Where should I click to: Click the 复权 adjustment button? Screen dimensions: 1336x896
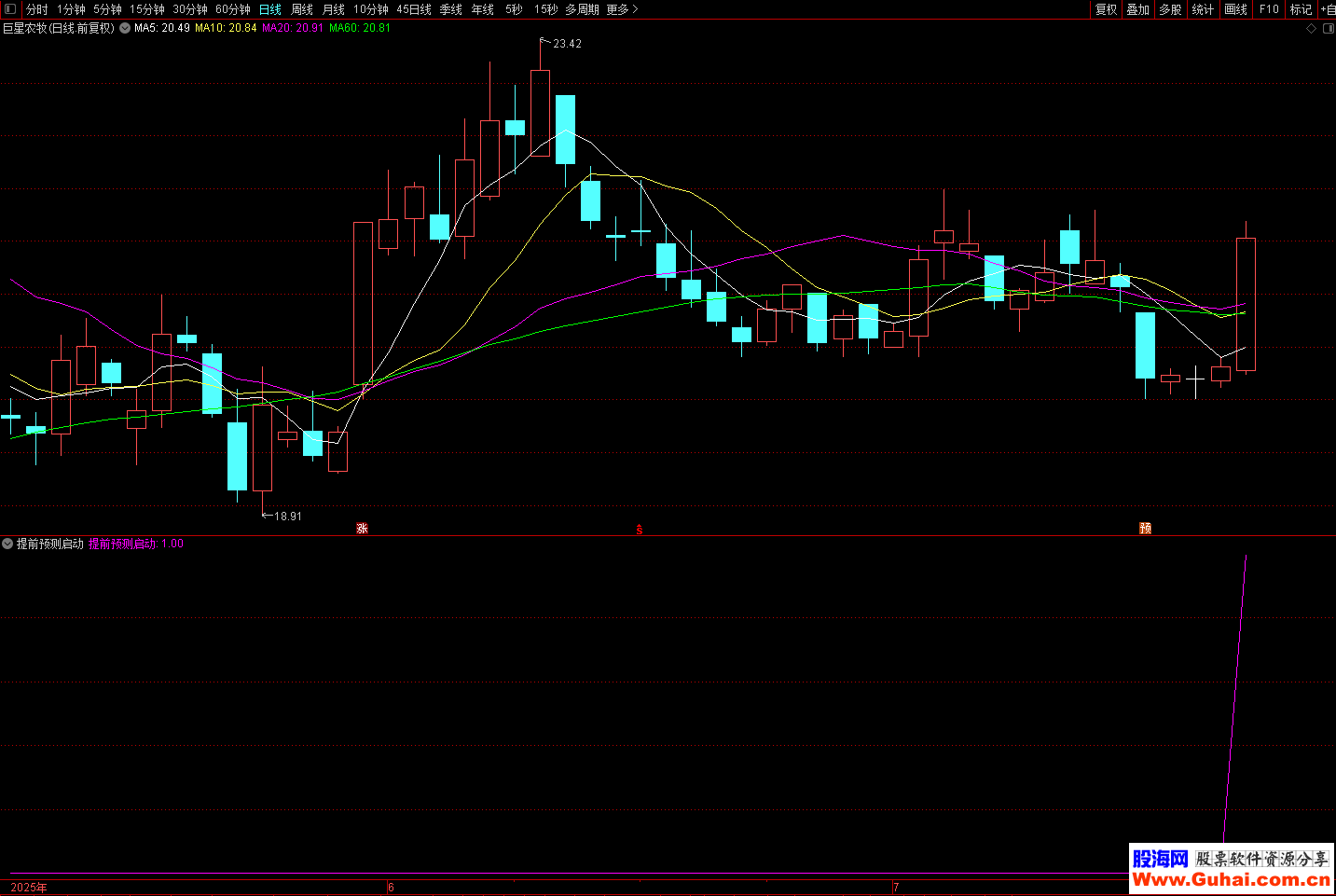pos(1107,9)
